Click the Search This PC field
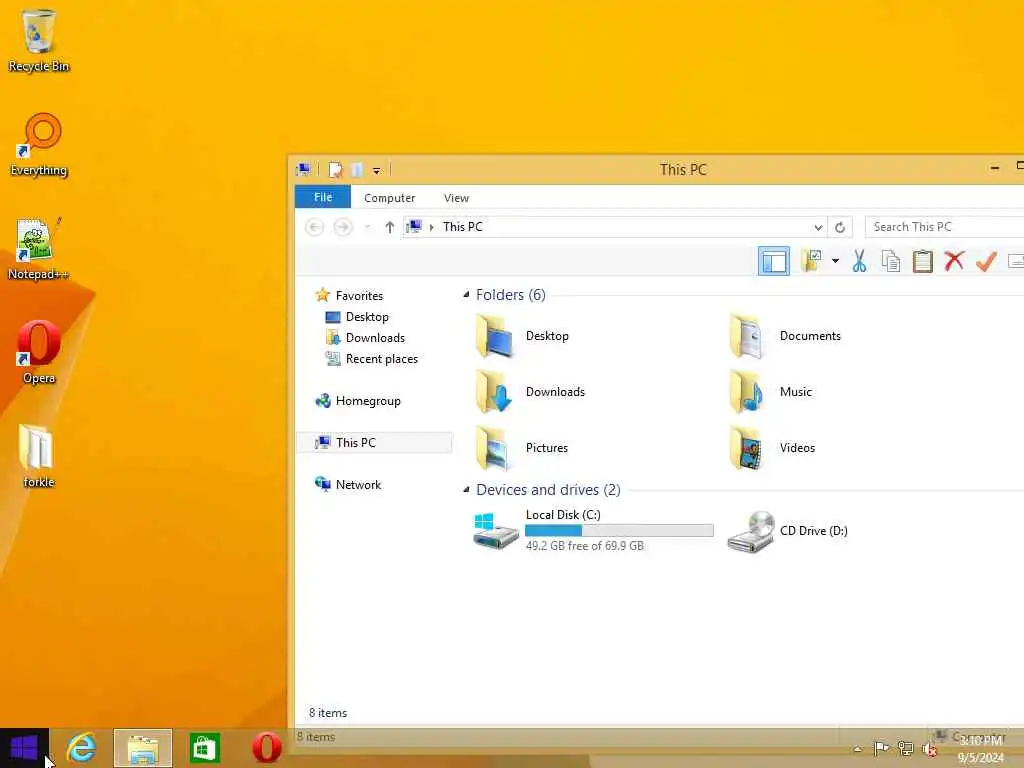1024x768 pixels. point(944,227)
